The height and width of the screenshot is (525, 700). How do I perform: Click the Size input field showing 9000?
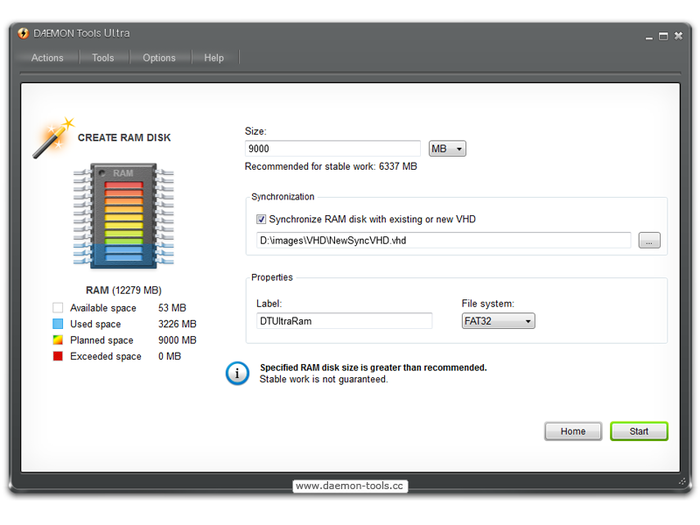(333, 149)
